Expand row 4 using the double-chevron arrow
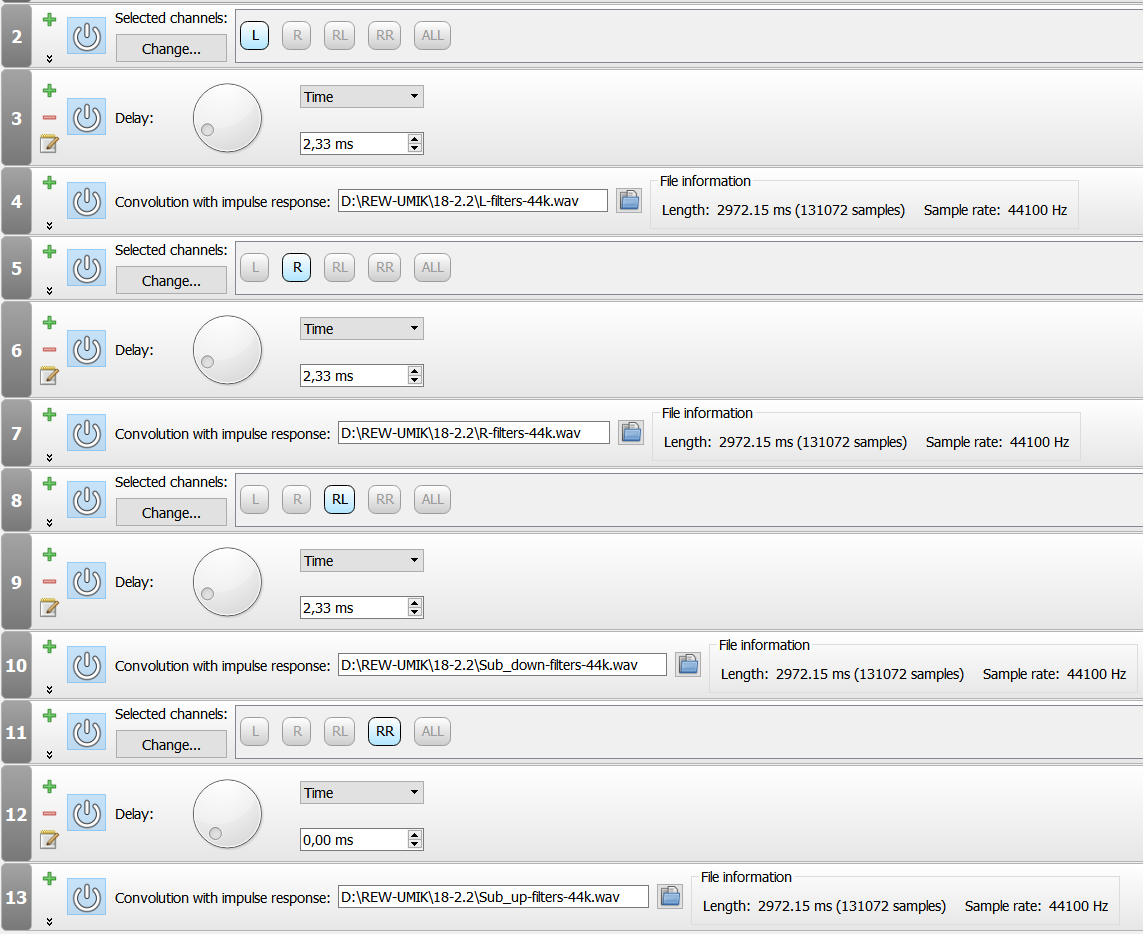This screenshot has width=1143, height=934. [49, 226]
